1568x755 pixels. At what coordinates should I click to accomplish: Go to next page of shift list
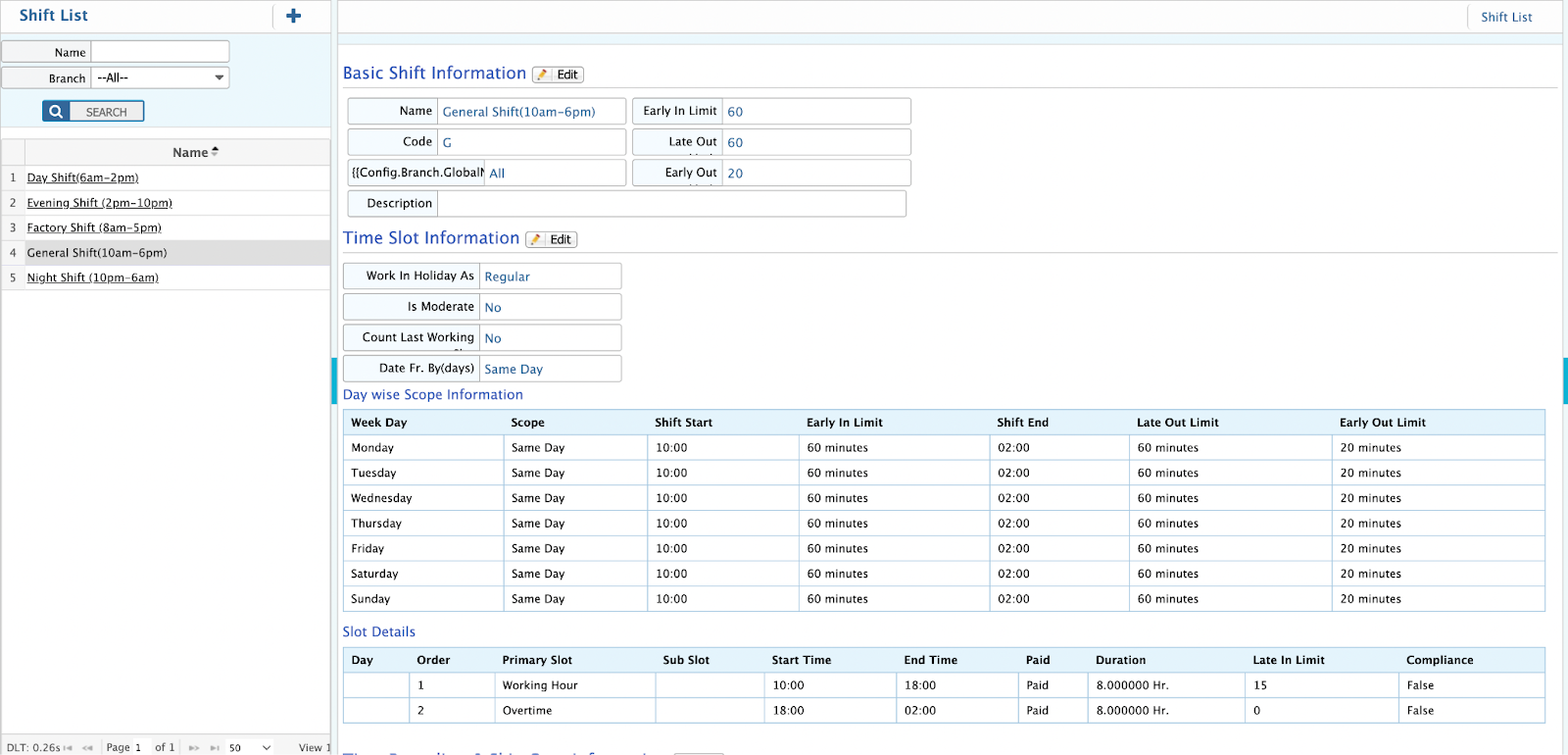(194, 747)
